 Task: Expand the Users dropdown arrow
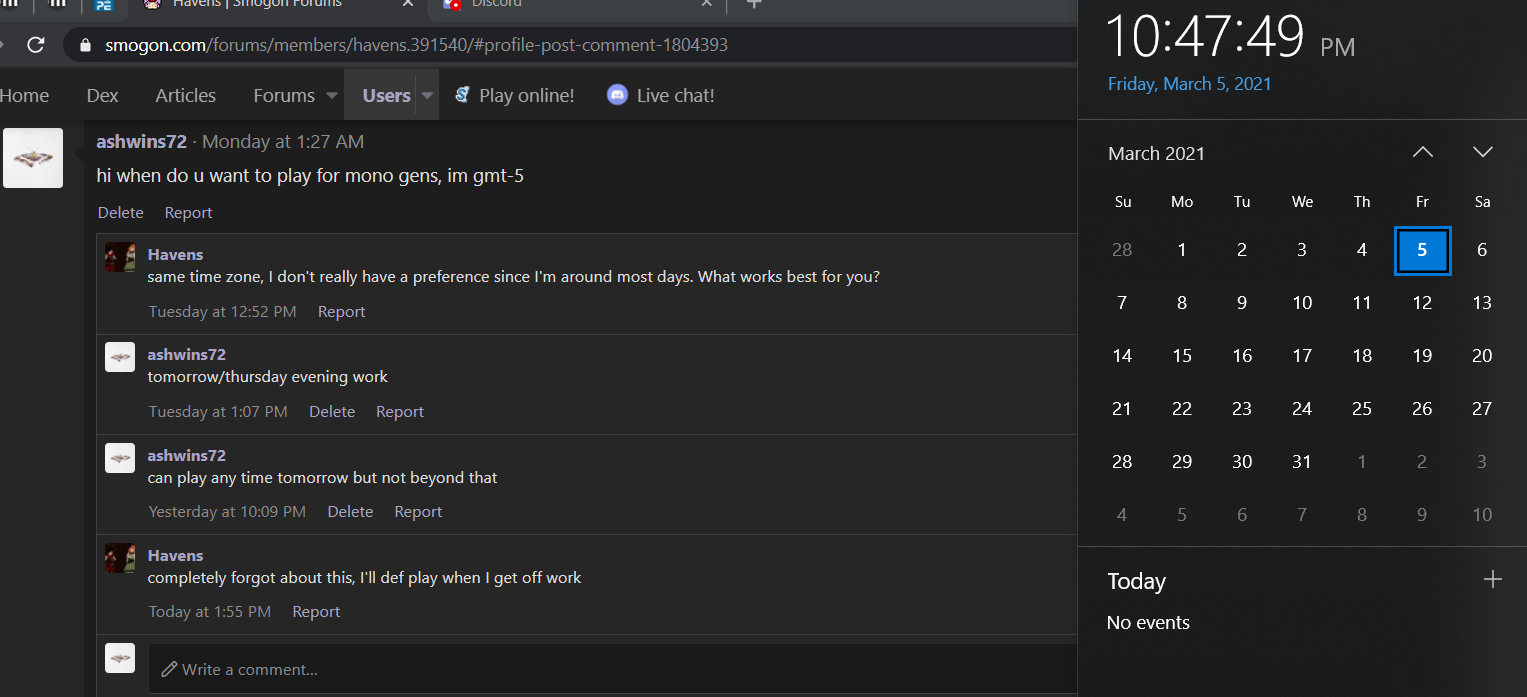click(x=427, y=96)
